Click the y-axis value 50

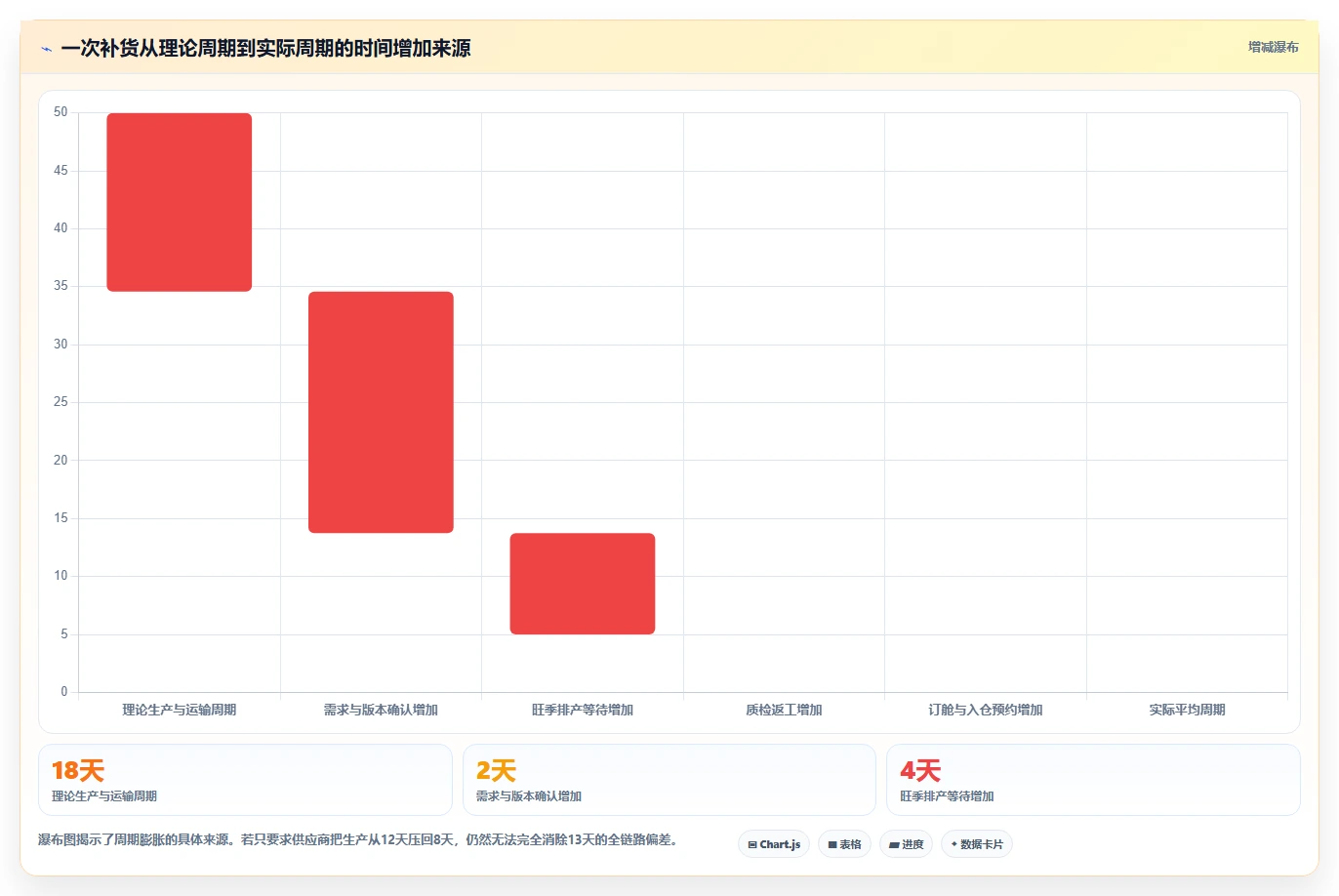tap(61, 112)
